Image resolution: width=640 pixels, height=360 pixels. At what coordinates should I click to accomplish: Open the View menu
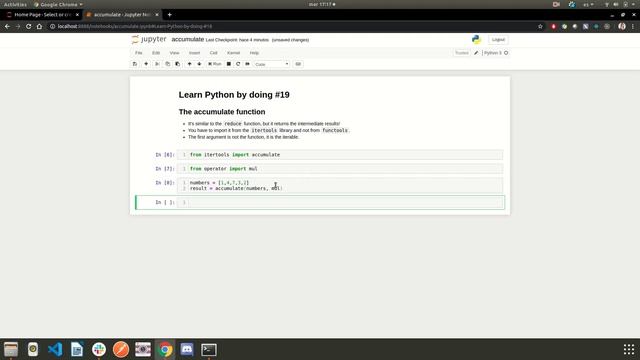(174, 53)
